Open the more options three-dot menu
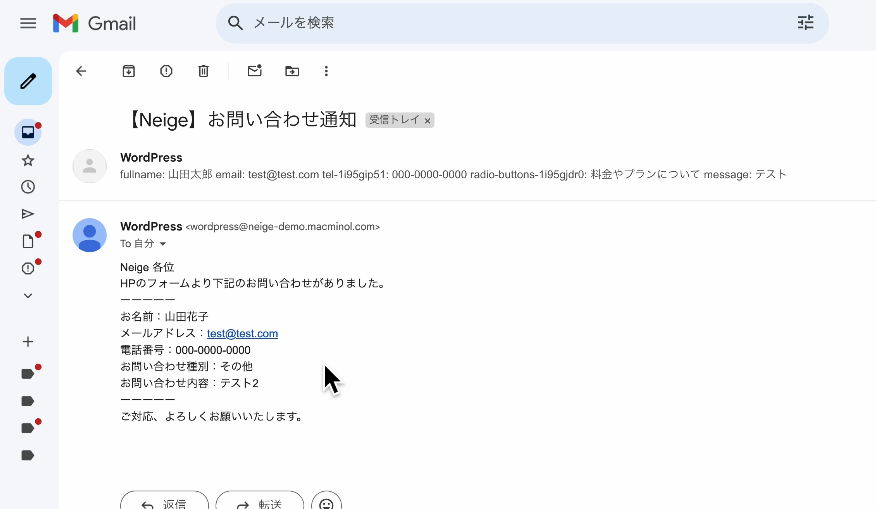The width and height of the screenshot is (876, 509). click(x=326, y=71)
